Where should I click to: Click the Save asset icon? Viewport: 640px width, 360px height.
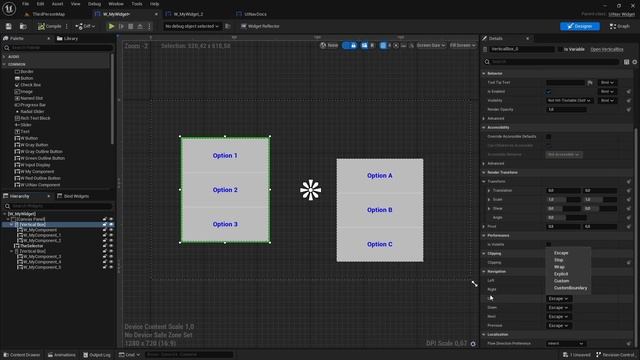coord(9,26)
